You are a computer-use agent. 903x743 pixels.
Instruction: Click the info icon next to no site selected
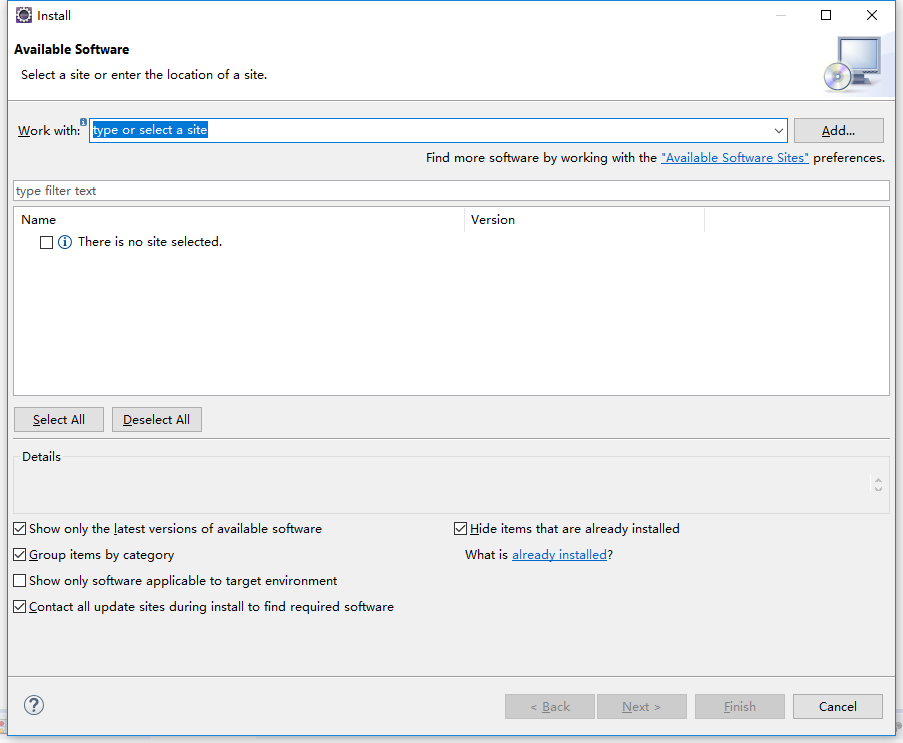[x=65, y=241]
